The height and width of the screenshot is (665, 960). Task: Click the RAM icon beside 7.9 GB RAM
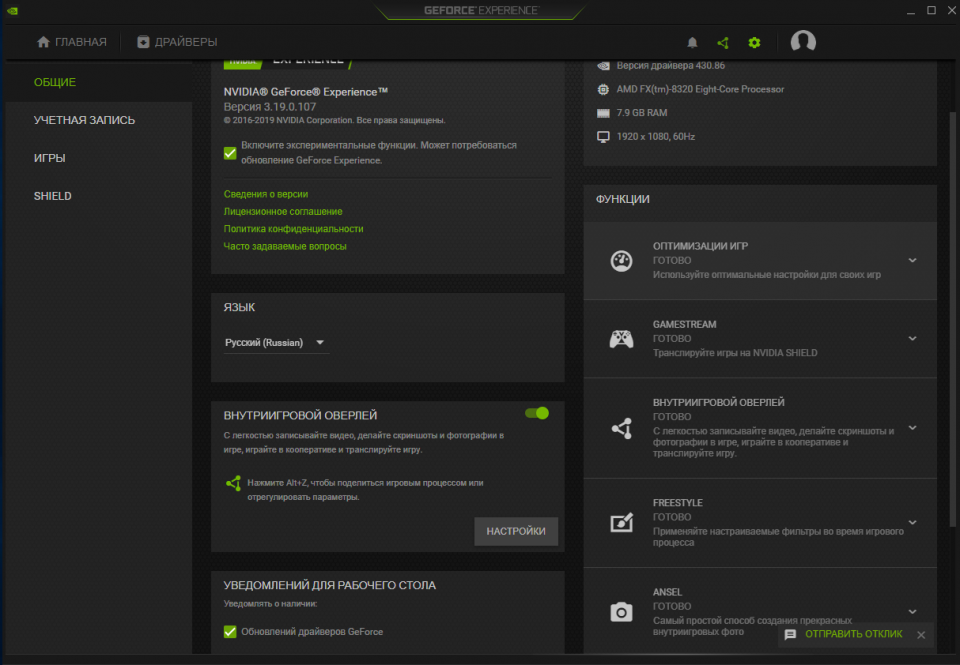[x=603, y=113]
